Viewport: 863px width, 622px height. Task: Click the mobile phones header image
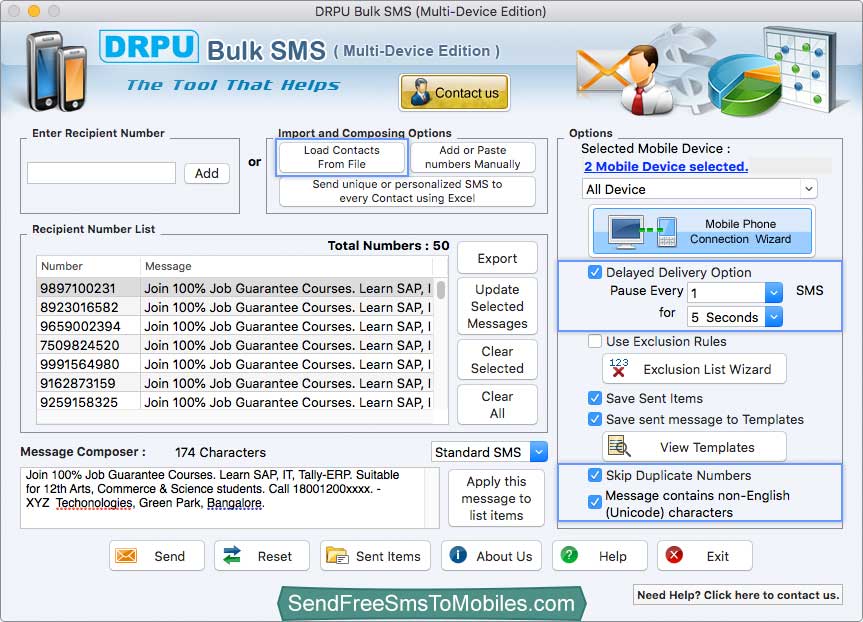tap(56, 70)
